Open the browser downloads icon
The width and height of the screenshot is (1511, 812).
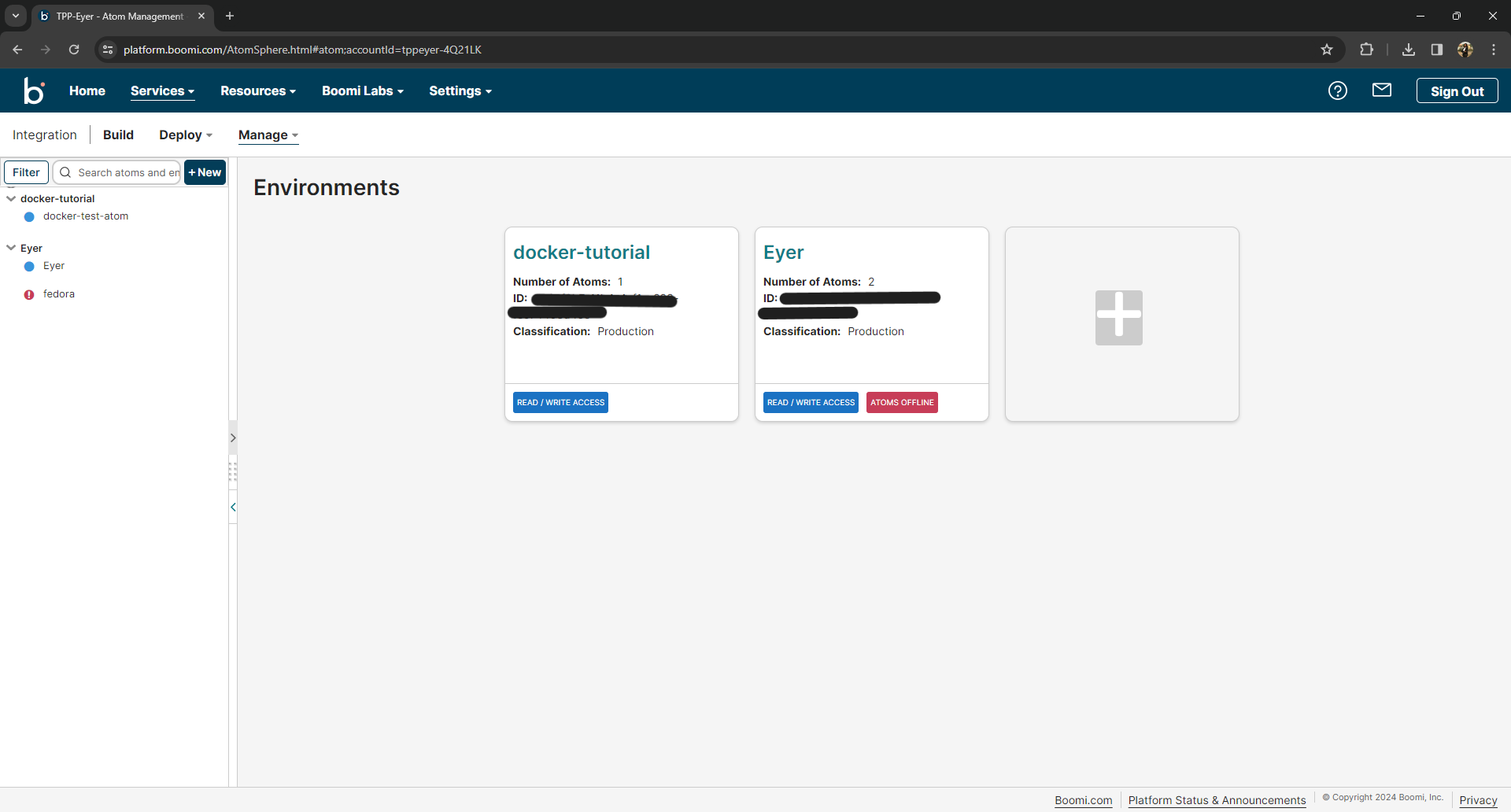(1408, 49)
